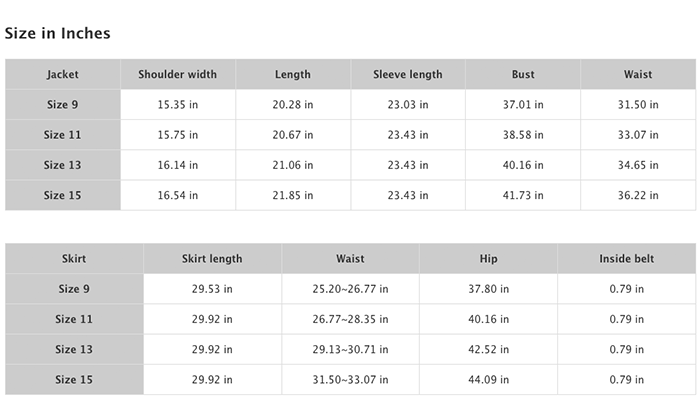
Task: Select the Jacket header cell
Action: tap(63, 74)
